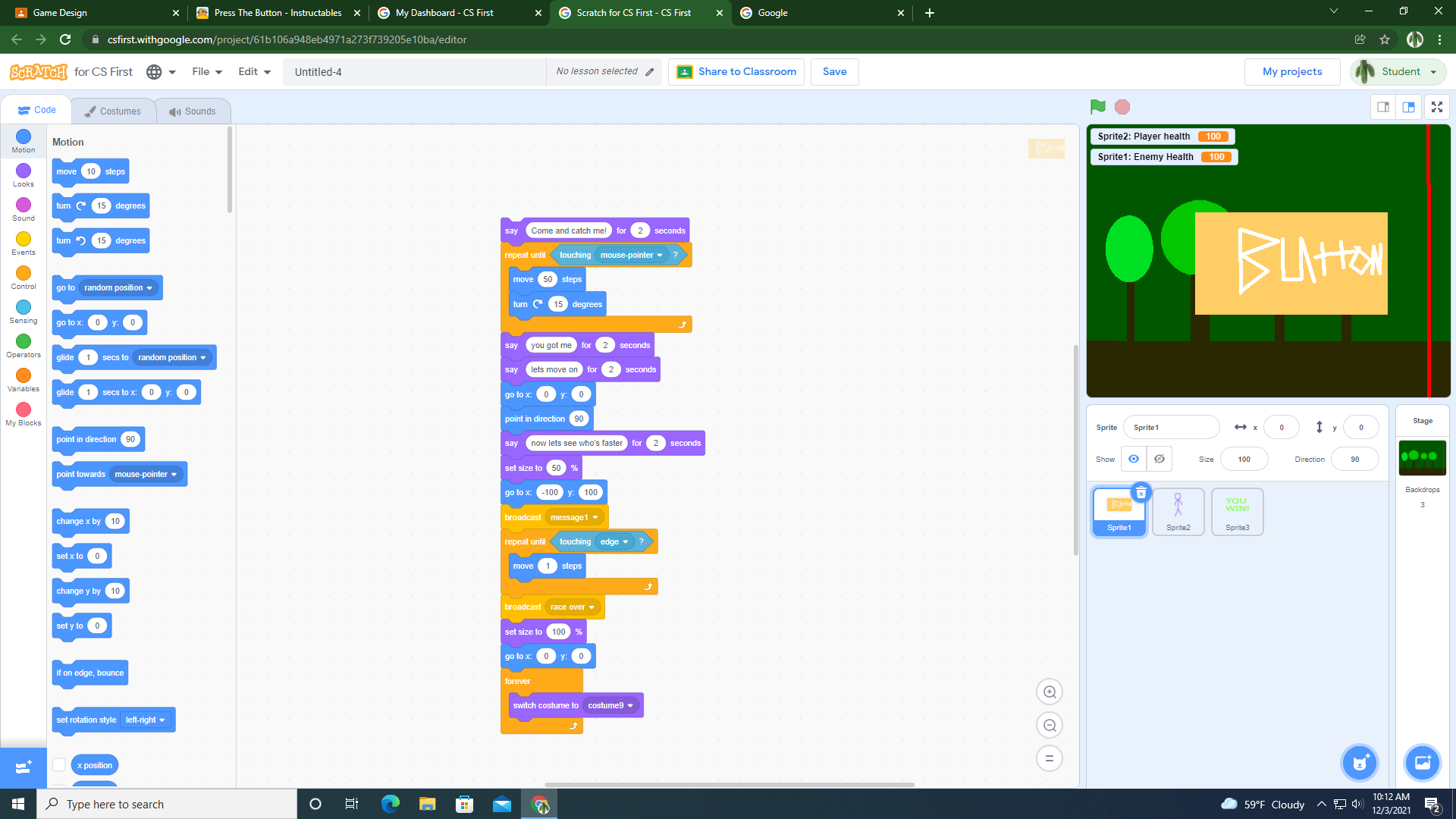Image resolution: width=1456 pixels, height=819 pixels.
Task: Open the Edit menu
Action: [x=253, y=71]
